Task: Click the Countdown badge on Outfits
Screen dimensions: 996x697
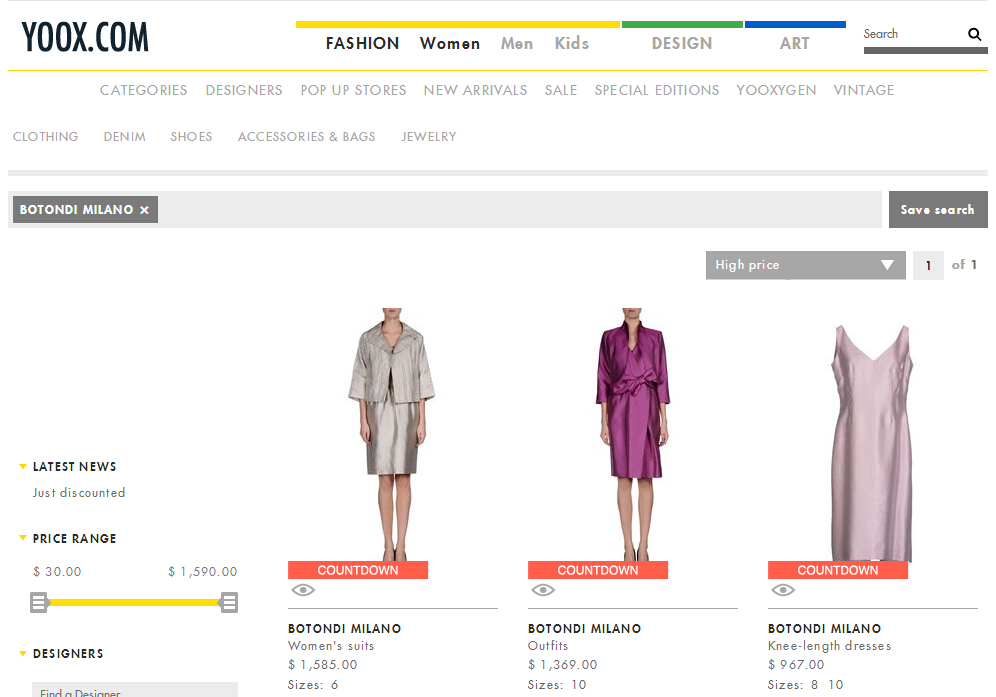Action: tap(598, 570)
